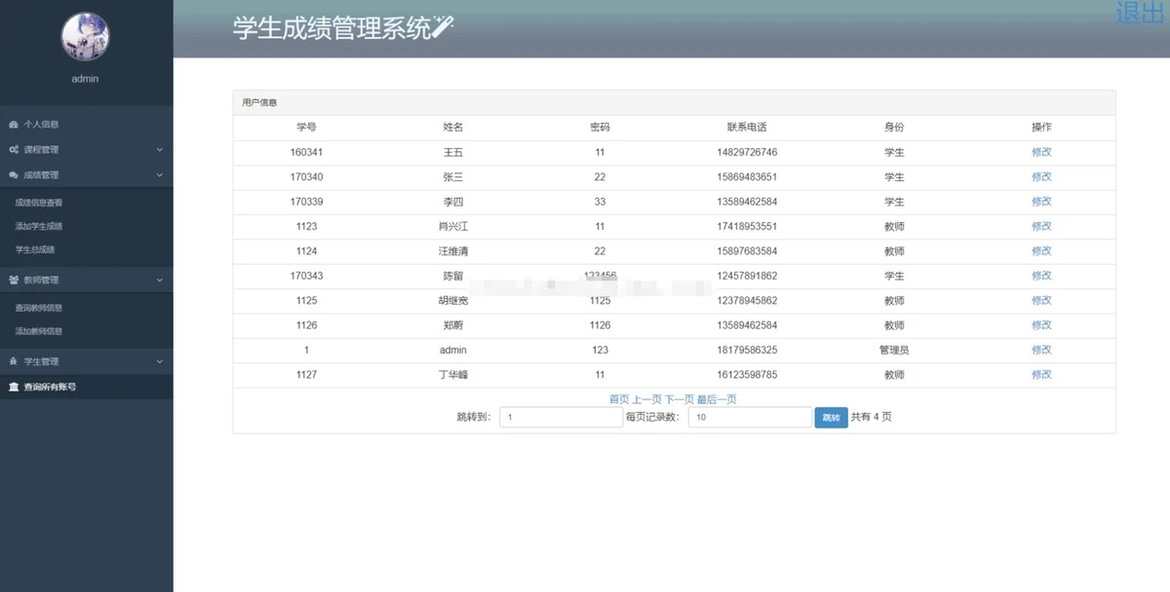Select student ID cell 170339

(x=307, y=202)
